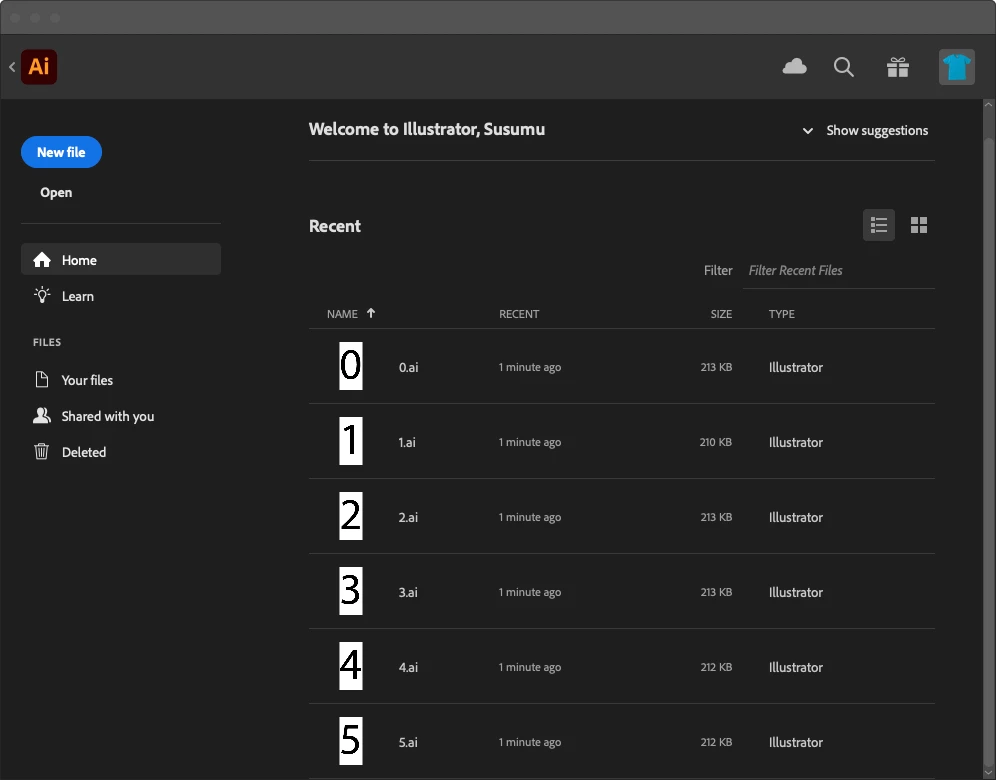Expand Show suggestions chevron
This screenshot has height=780, width=996.
tap(807, 131)
